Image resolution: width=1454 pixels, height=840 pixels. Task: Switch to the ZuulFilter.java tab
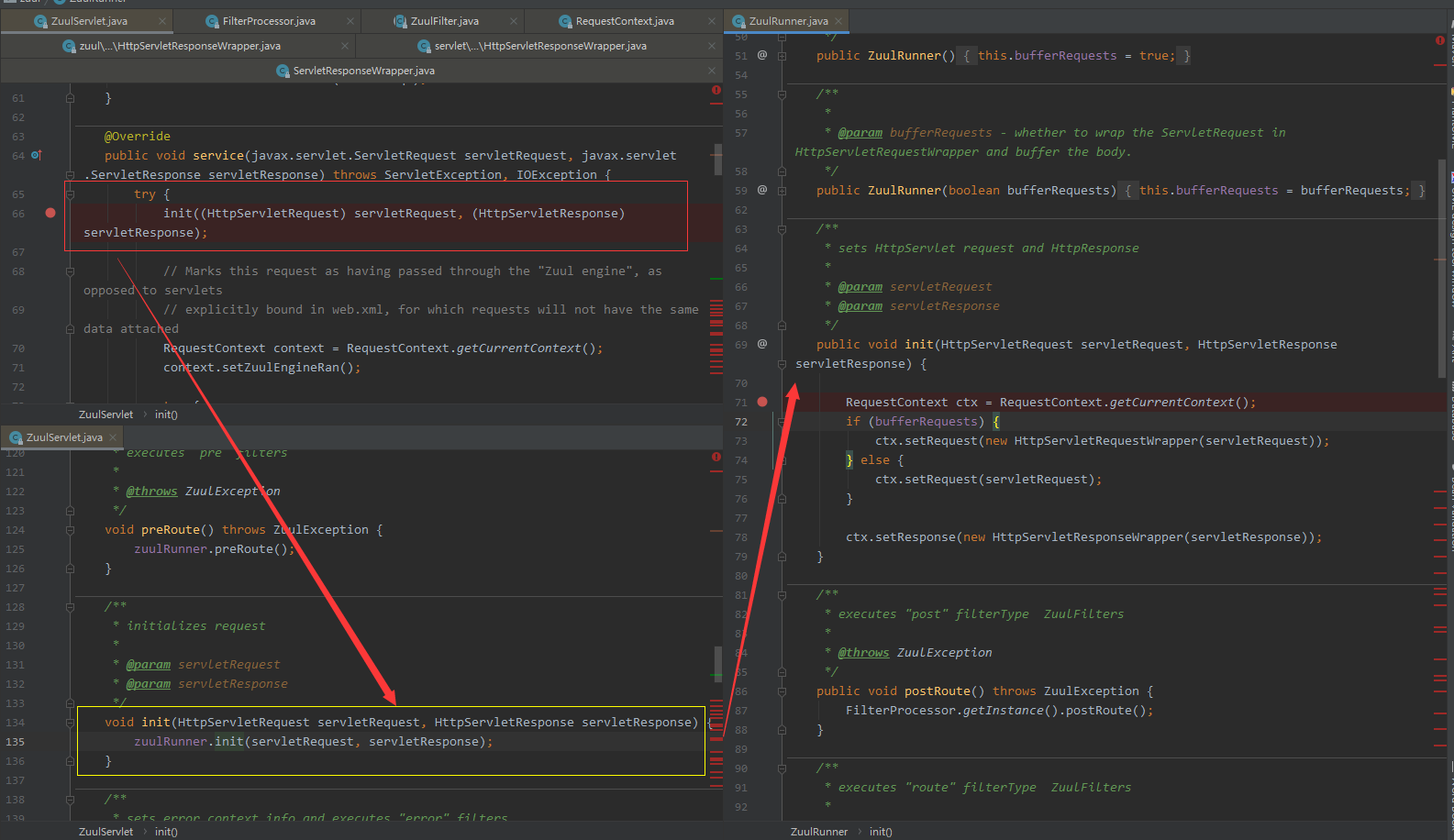pos(444,21)
